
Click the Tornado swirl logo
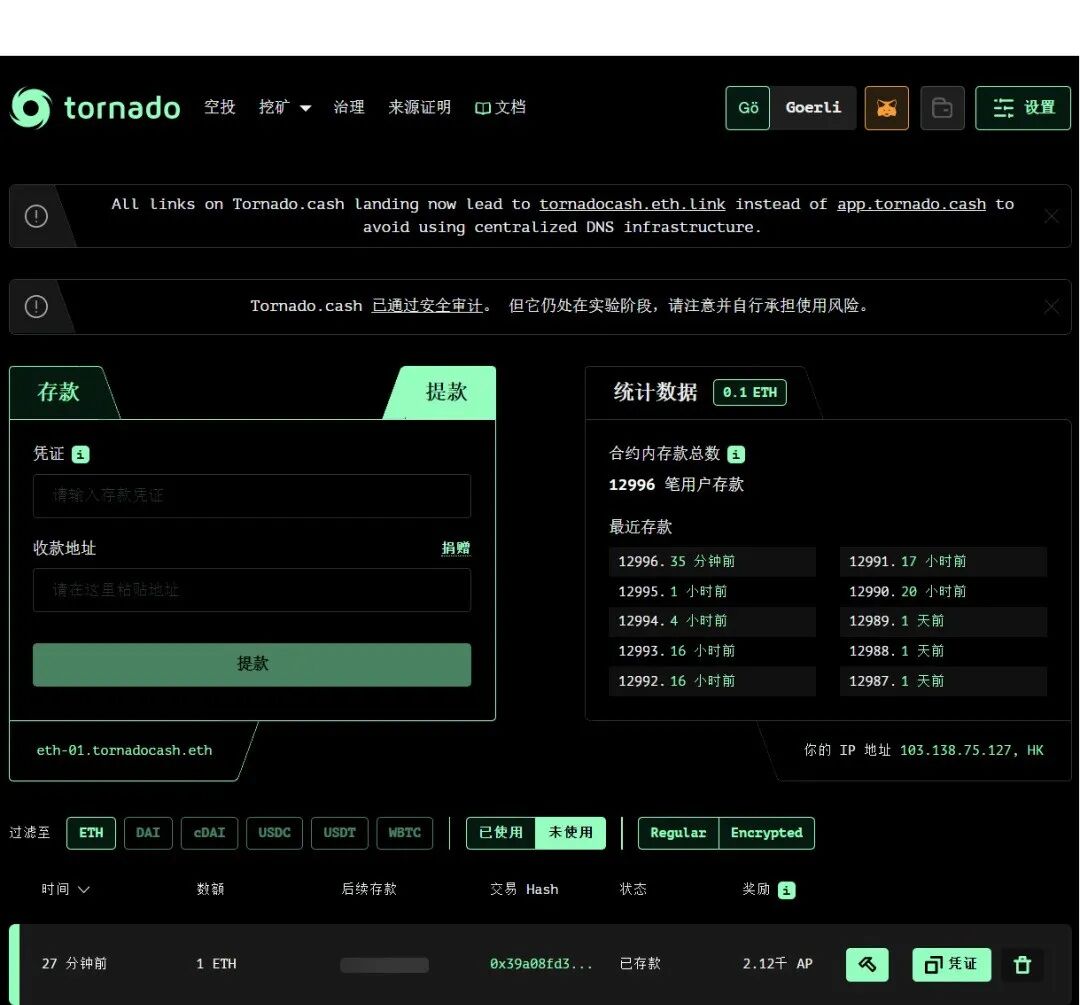[31, 108]
